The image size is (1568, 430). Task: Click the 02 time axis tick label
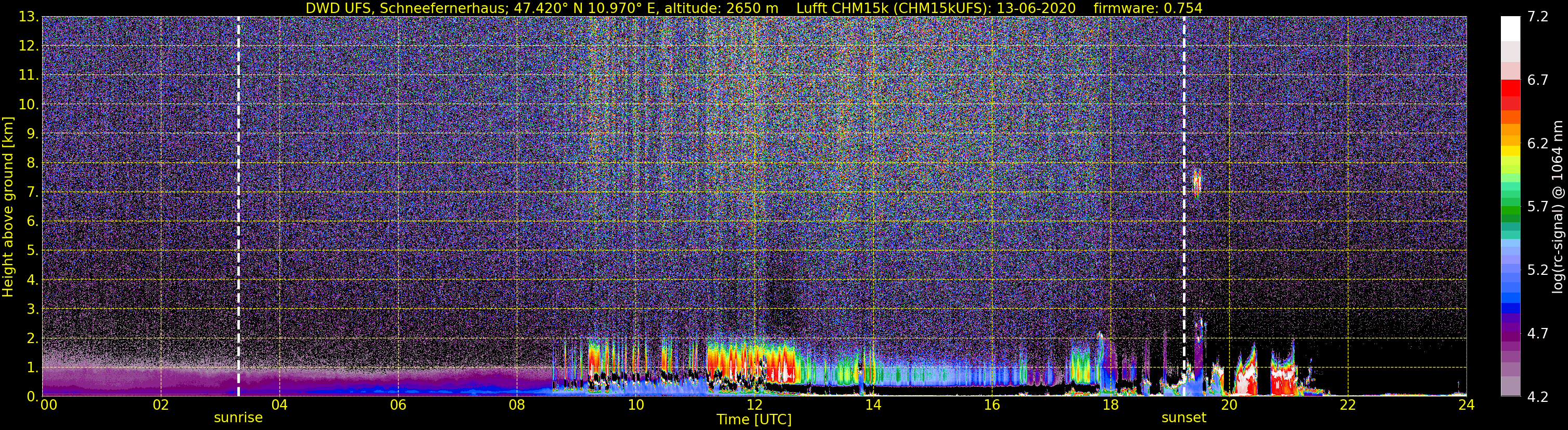point(161,406)
